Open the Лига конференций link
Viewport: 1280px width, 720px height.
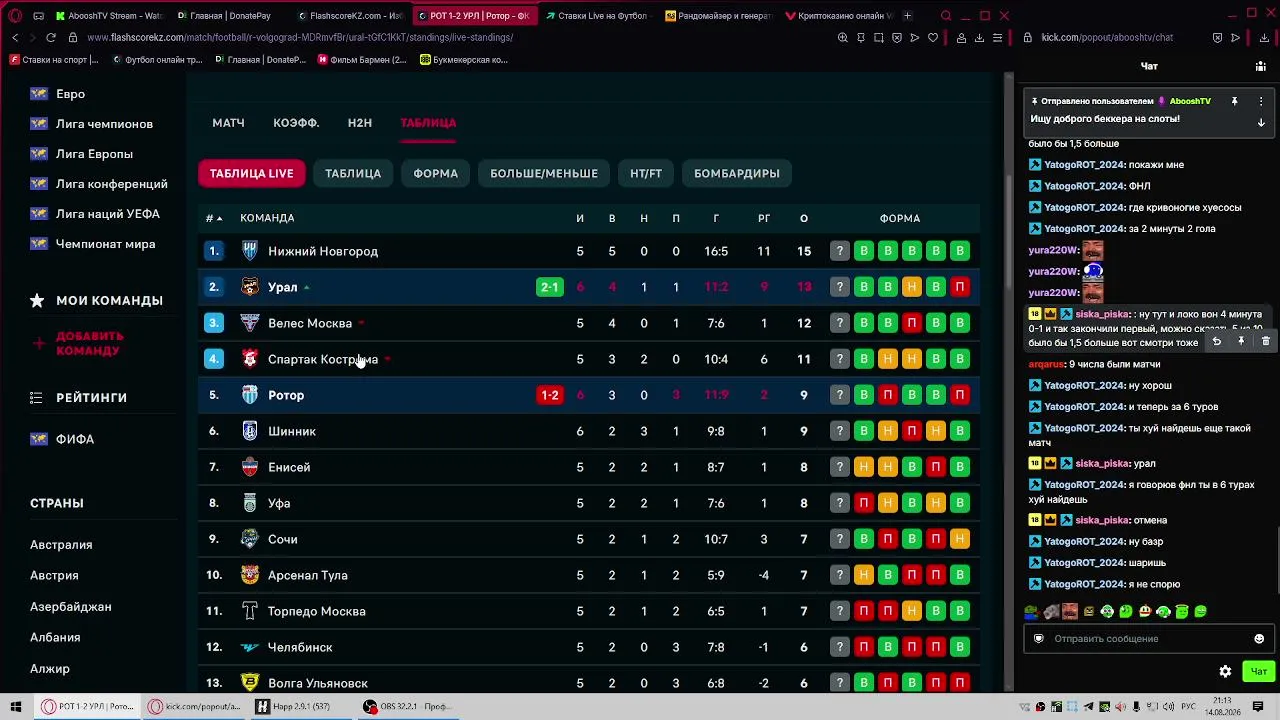(x=112, y=184)
